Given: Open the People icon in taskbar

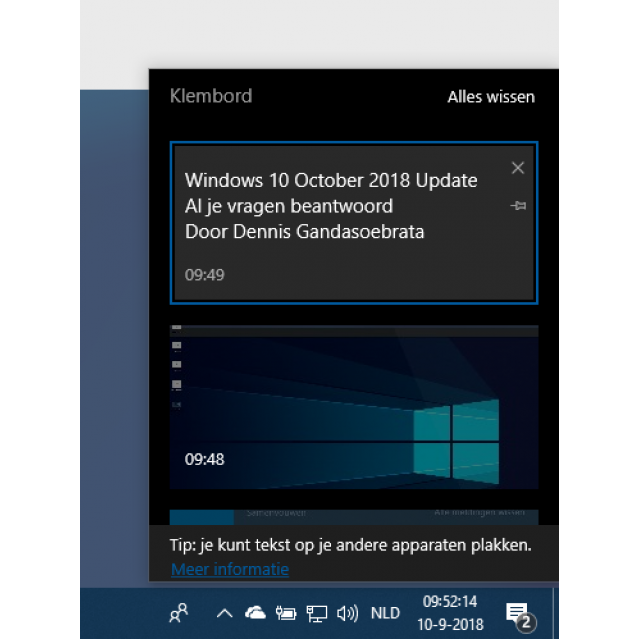Looking at the screenshot, I should click(x=178, y=613).
